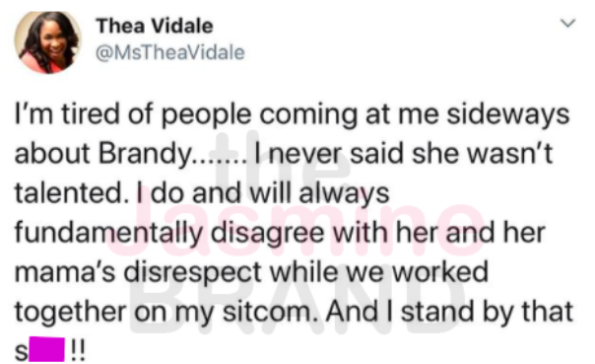Screen dimensions: 595x364
Task: Click the word Brandy in the tweet
Action: click(x=145, y=154)
